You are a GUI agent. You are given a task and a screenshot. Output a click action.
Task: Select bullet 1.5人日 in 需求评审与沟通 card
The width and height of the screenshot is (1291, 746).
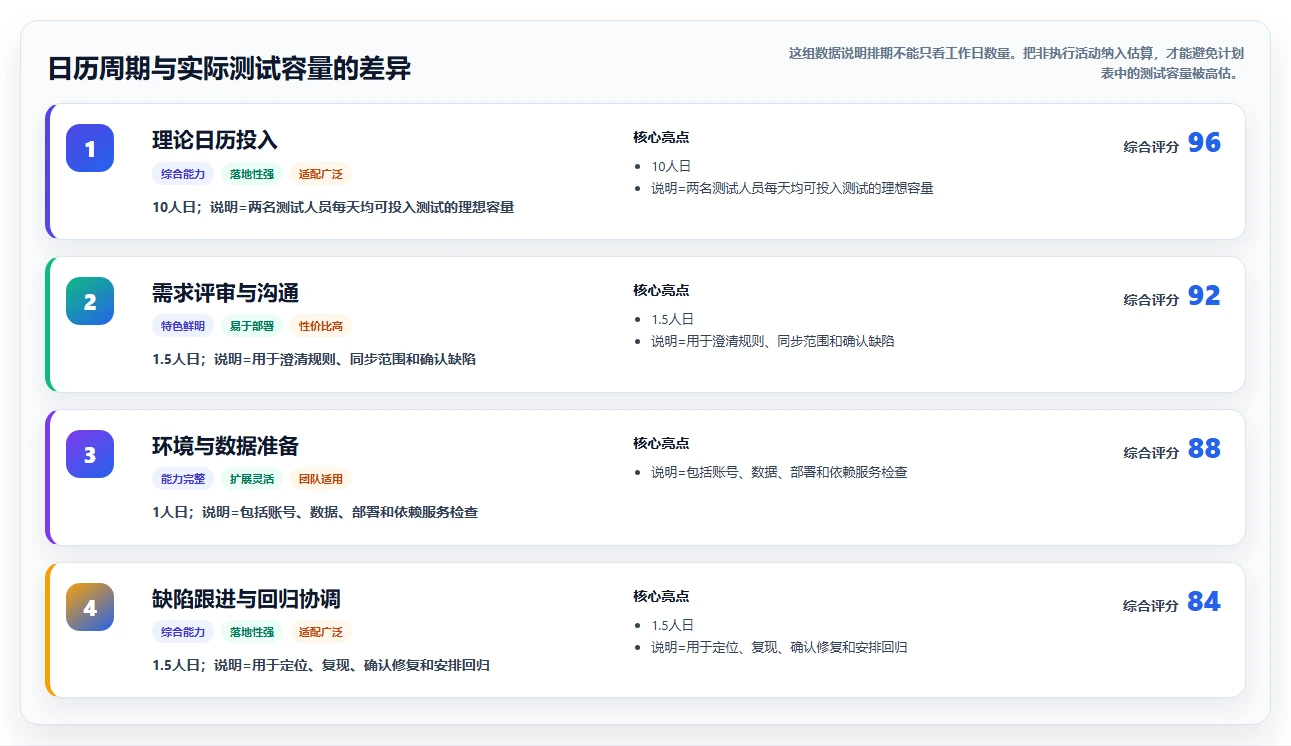[672, 320]
